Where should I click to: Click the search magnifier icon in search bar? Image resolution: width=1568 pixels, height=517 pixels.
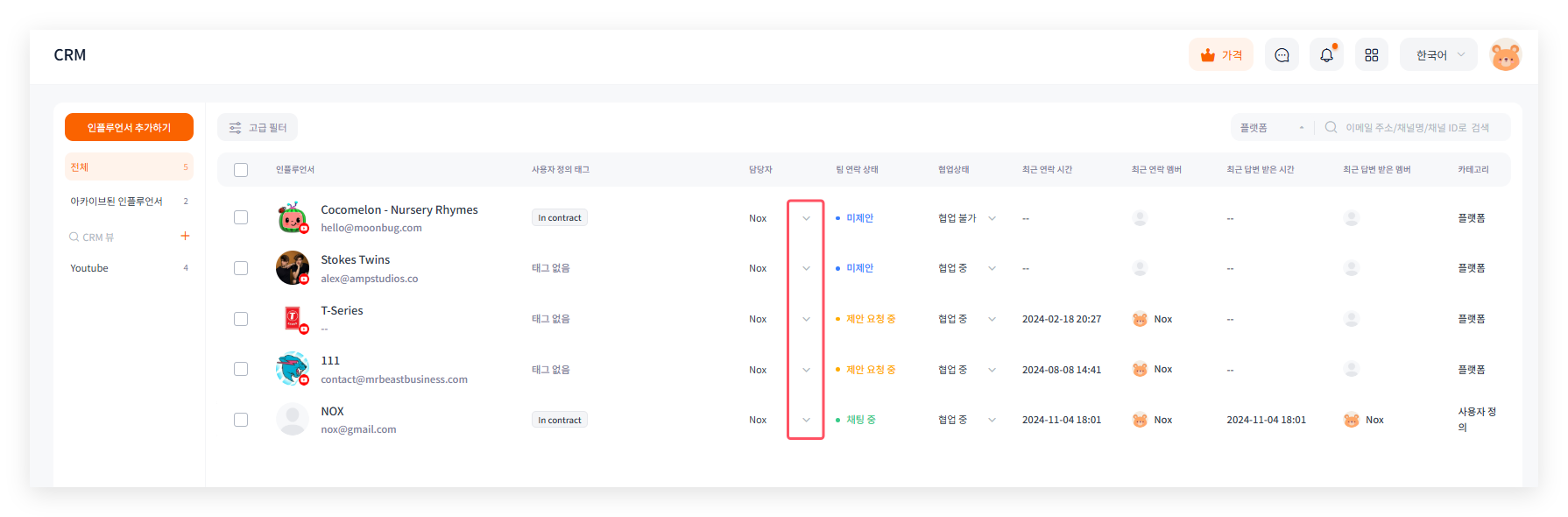1331,128
